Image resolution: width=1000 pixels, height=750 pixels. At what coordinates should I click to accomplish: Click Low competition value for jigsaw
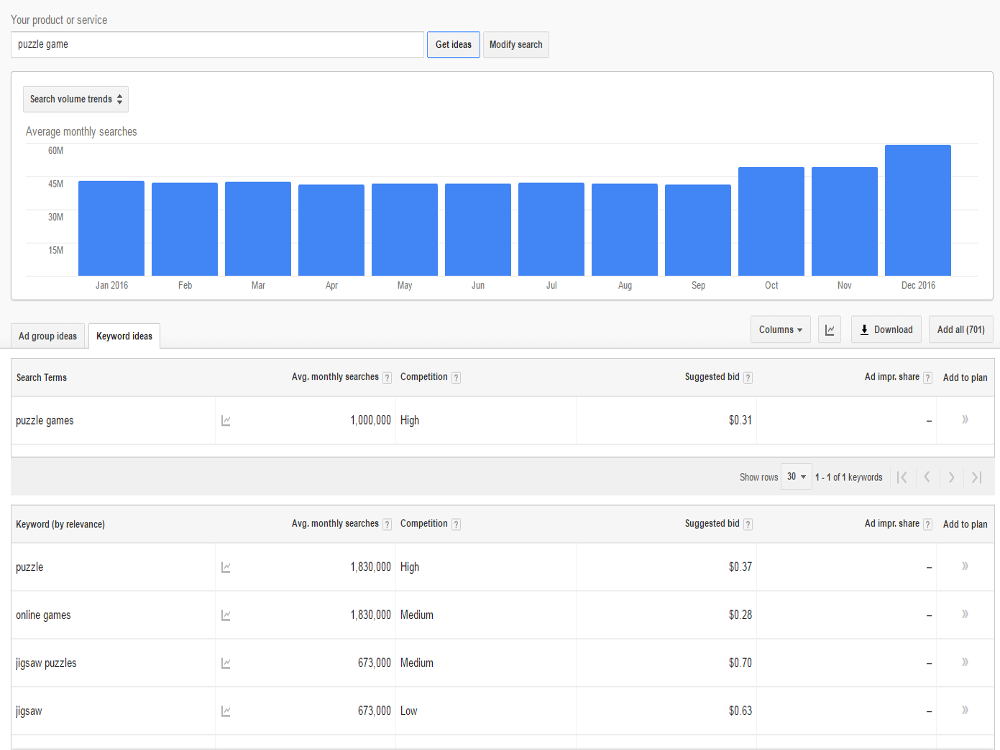pyautogui.click(x=409, y=711)
